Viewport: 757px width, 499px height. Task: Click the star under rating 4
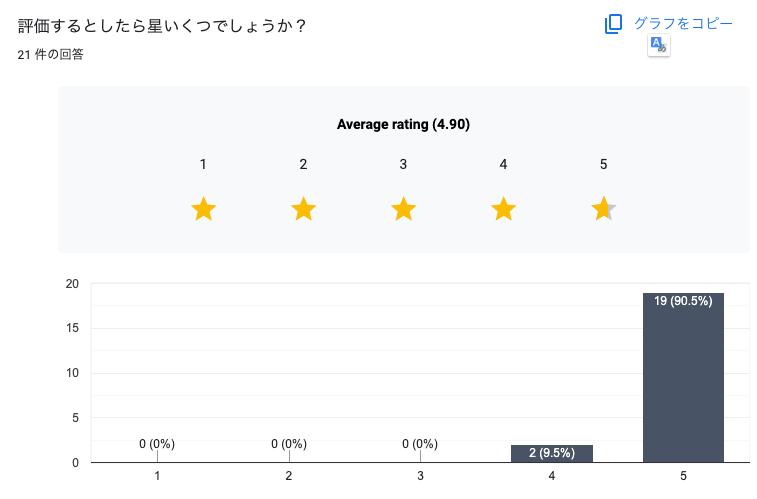pyautogui.click(x=504, y=209)
